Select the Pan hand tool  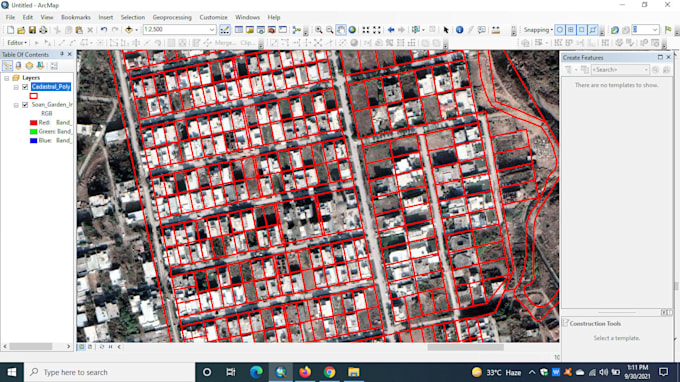click(x=341, y=30)
